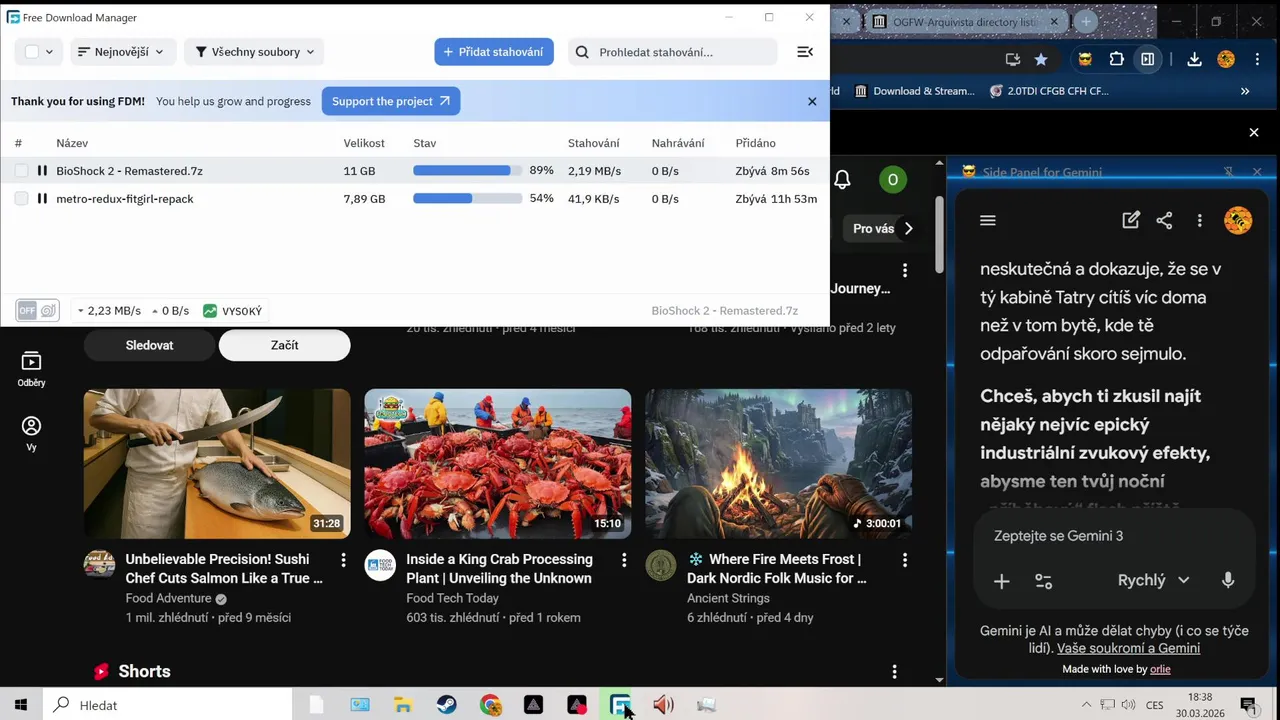Open green O YouTube account avatar

893,180
